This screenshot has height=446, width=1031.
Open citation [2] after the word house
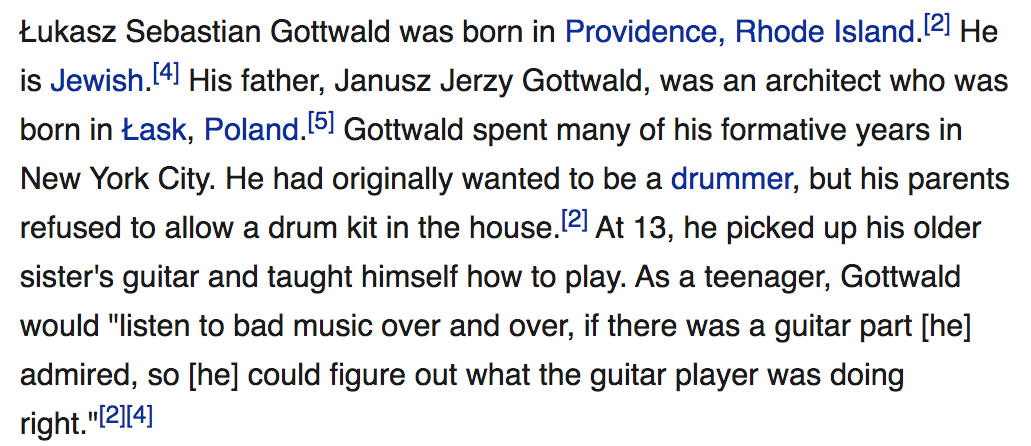tap(573, 221)
